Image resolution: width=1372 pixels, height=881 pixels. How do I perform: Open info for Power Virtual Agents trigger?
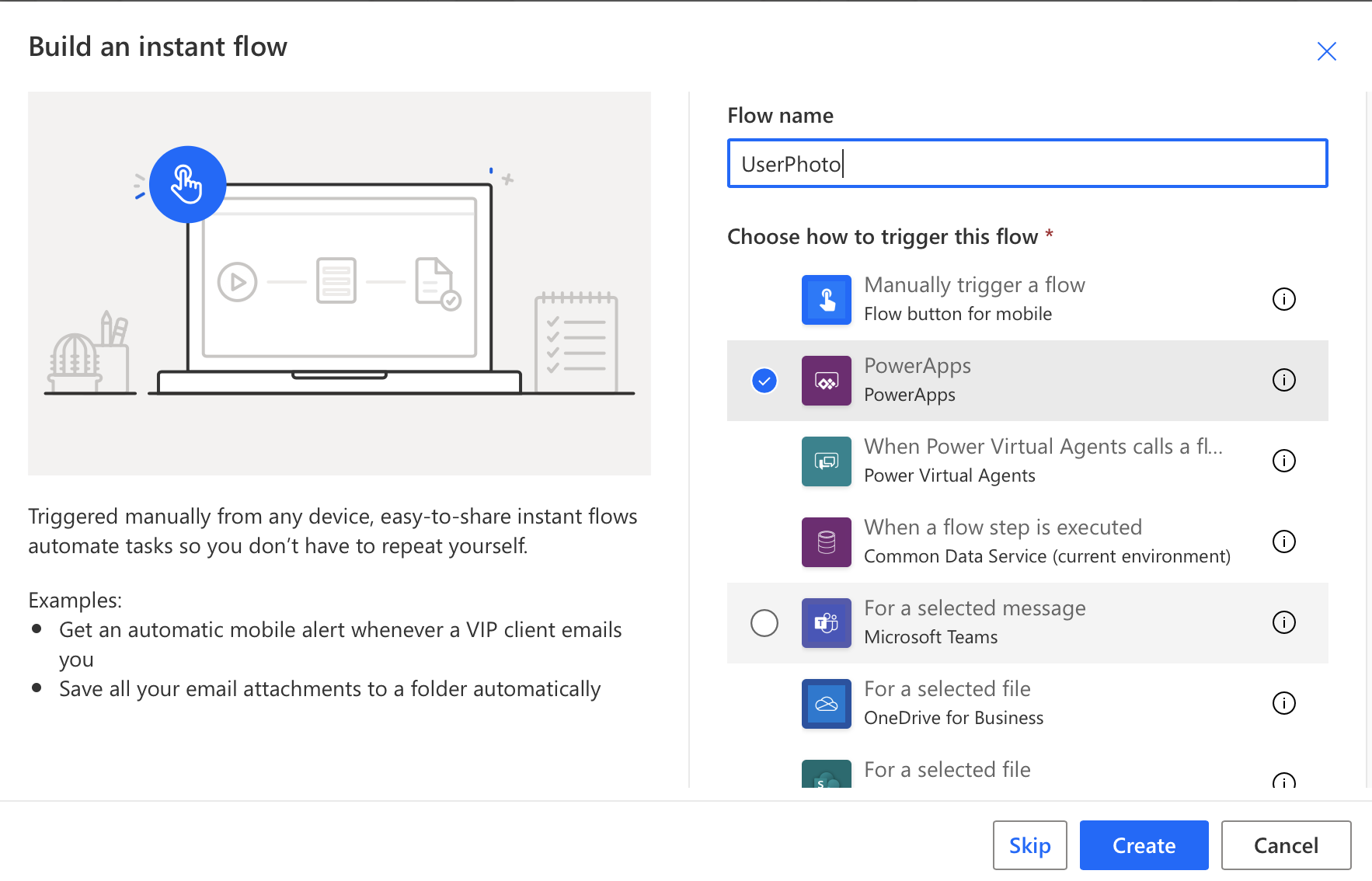1284,461
